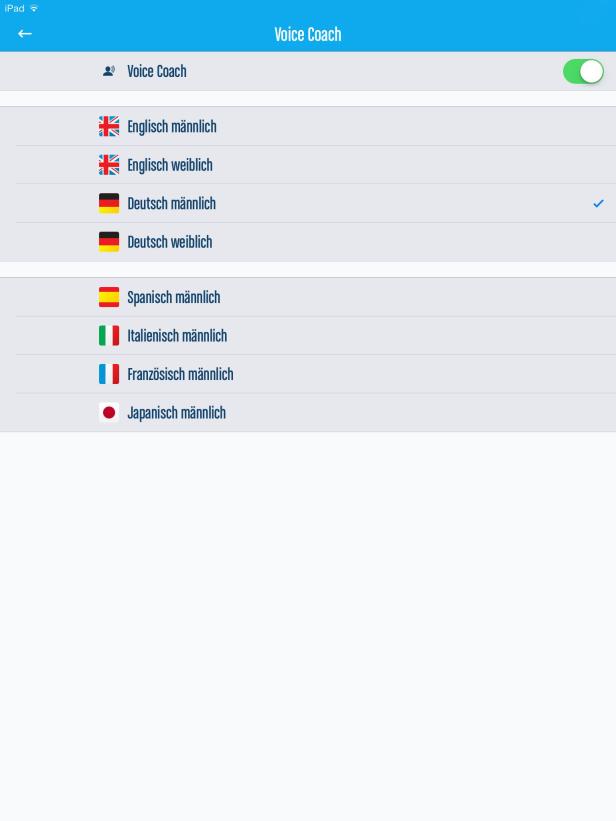Click the Japanese flag icon
616x821 pixels.
(109, 413)
